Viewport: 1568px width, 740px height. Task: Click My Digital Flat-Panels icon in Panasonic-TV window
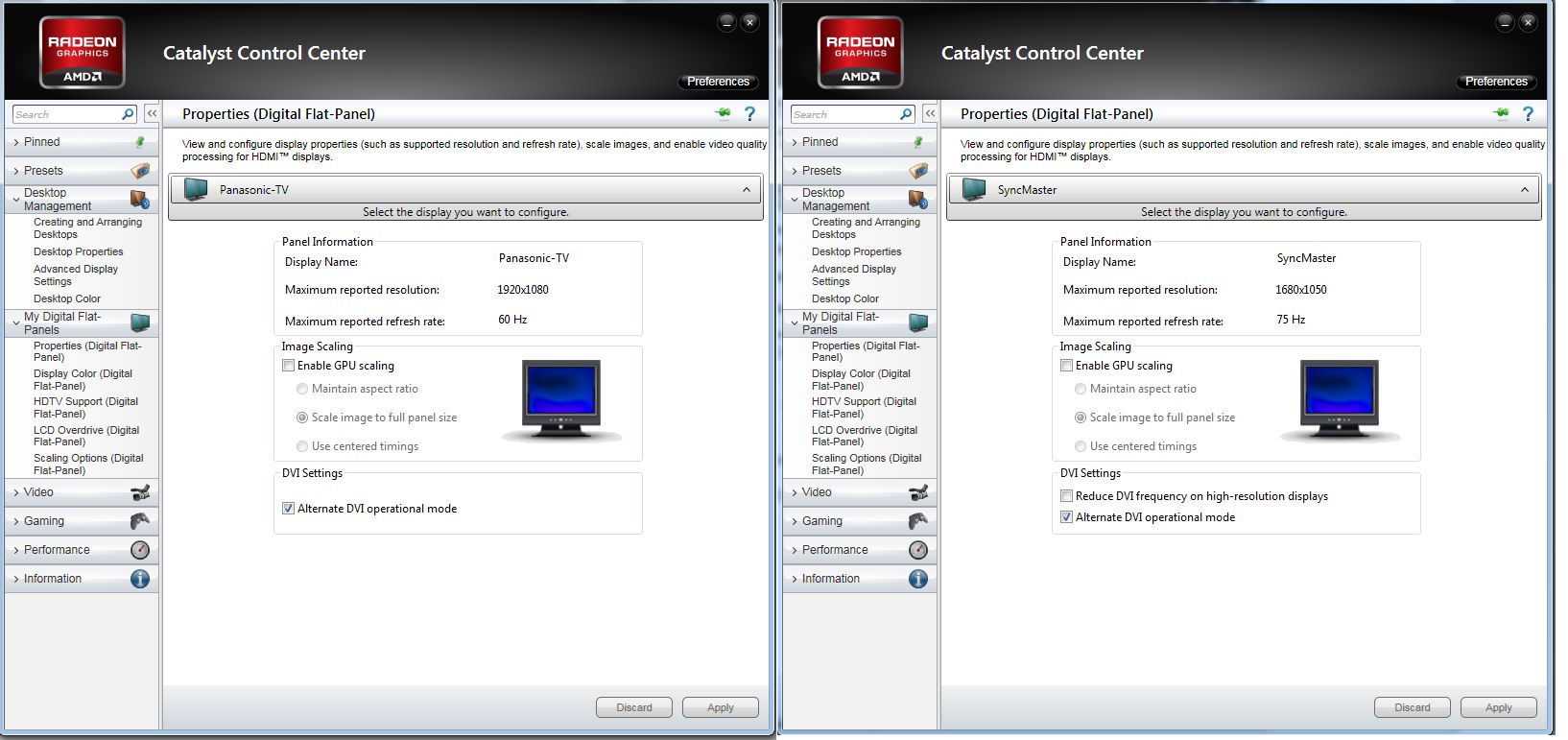(x=140, y=322)
